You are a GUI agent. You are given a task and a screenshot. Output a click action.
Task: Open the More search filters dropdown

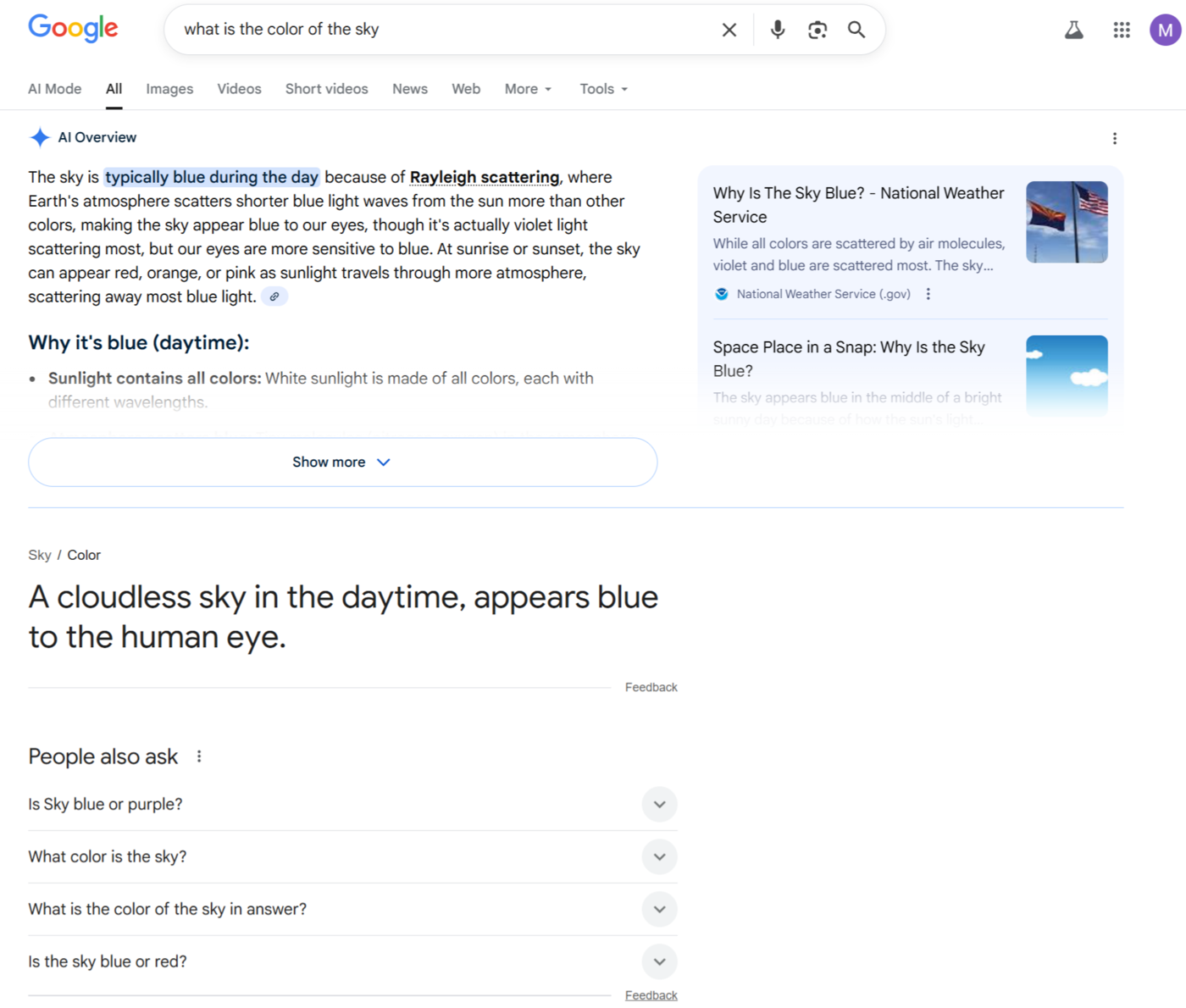[x=527, y=89]
